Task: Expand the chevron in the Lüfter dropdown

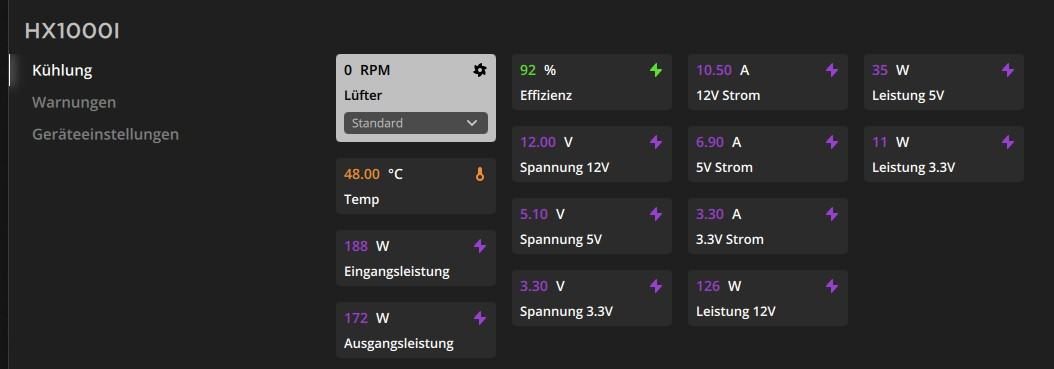Action: 472,123
